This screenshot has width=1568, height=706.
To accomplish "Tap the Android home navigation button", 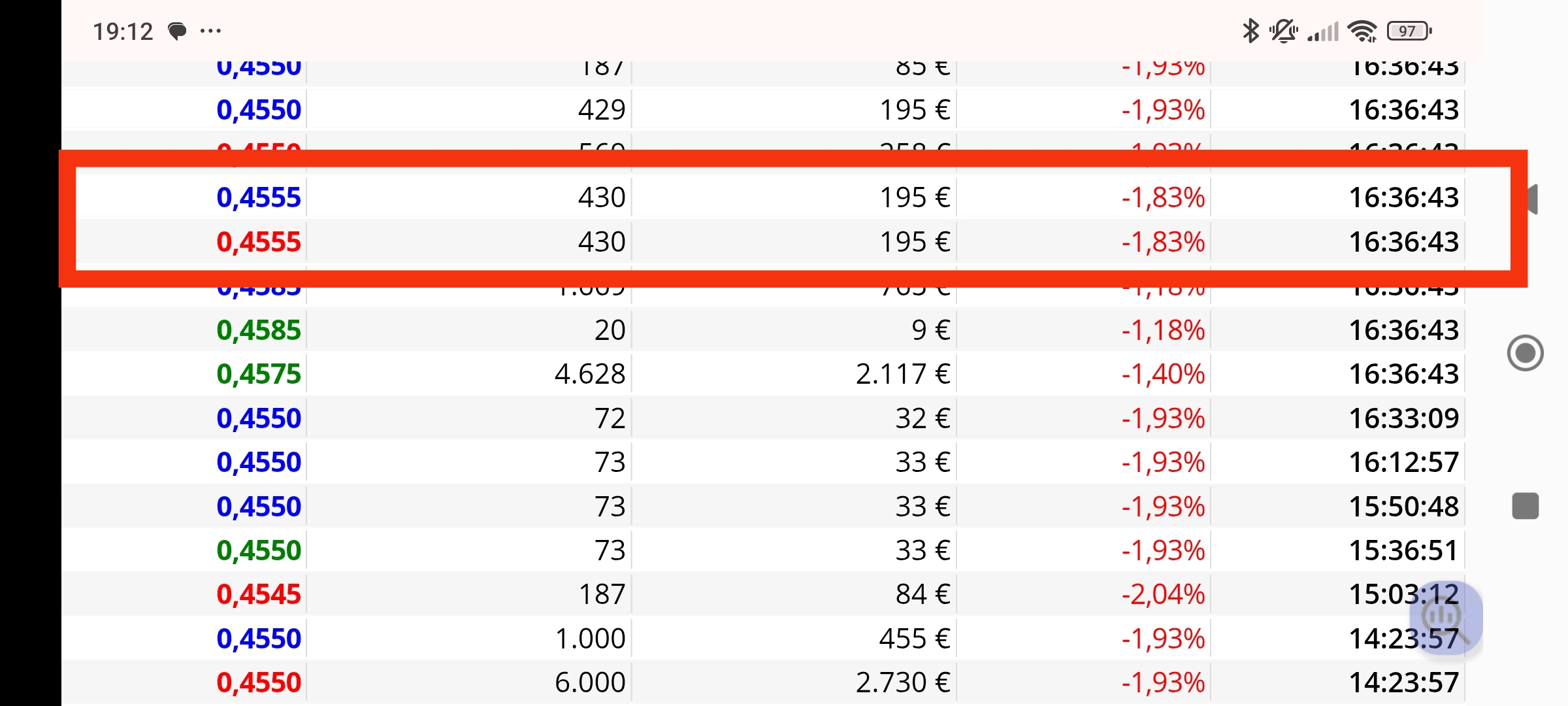I will pos(1525,353).
